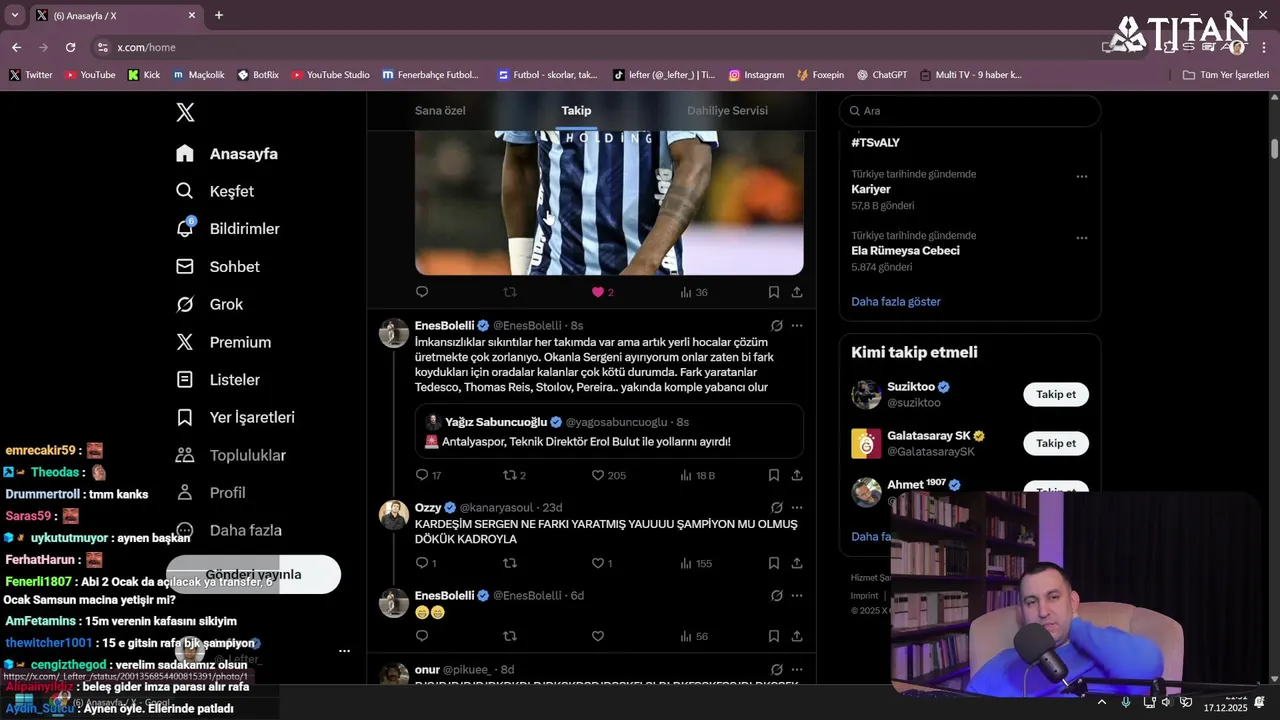Screen dimensions: 1280x720
Task: Open Yağız Sabuncuoğlu's quoted post
Action: pos(609,431)
